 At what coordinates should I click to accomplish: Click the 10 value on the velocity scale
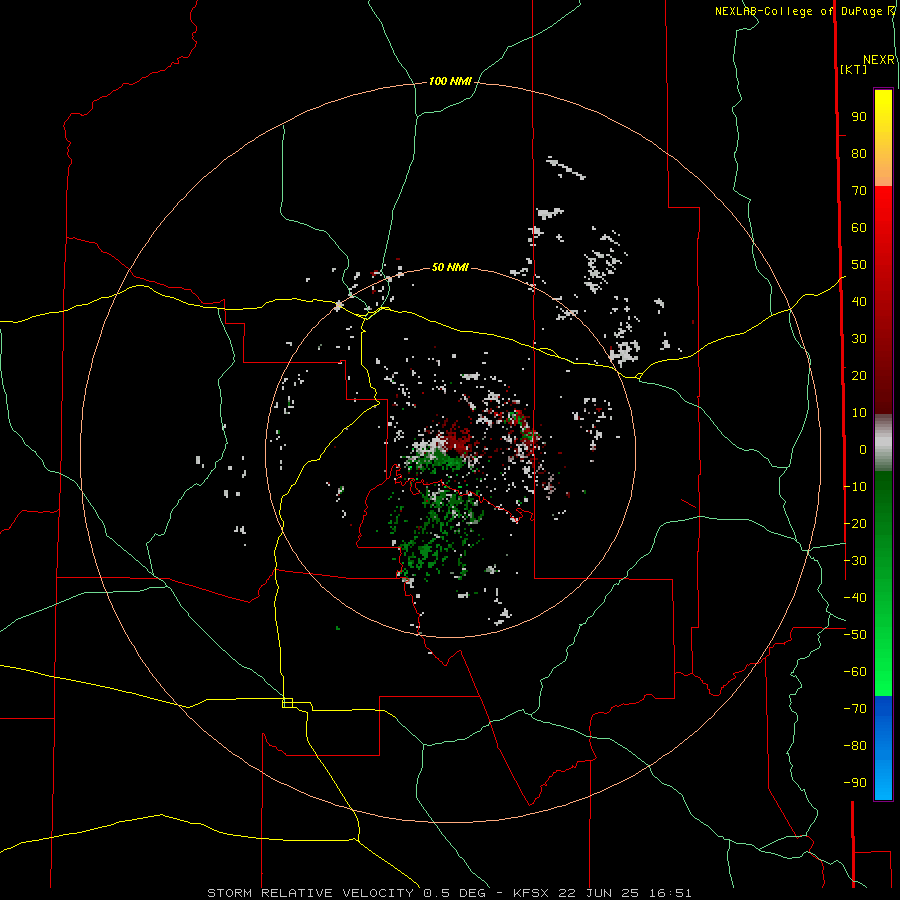pyautogui.click(x=859, y=413)
